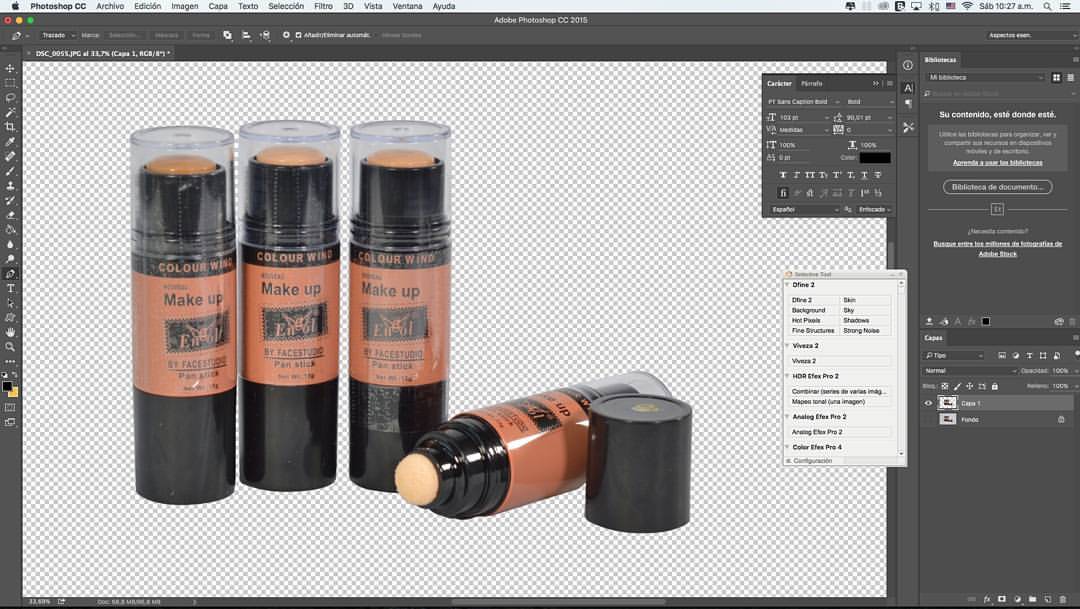Click the lock all layer icon
1080x609 pixels.
tap(994, 385)
